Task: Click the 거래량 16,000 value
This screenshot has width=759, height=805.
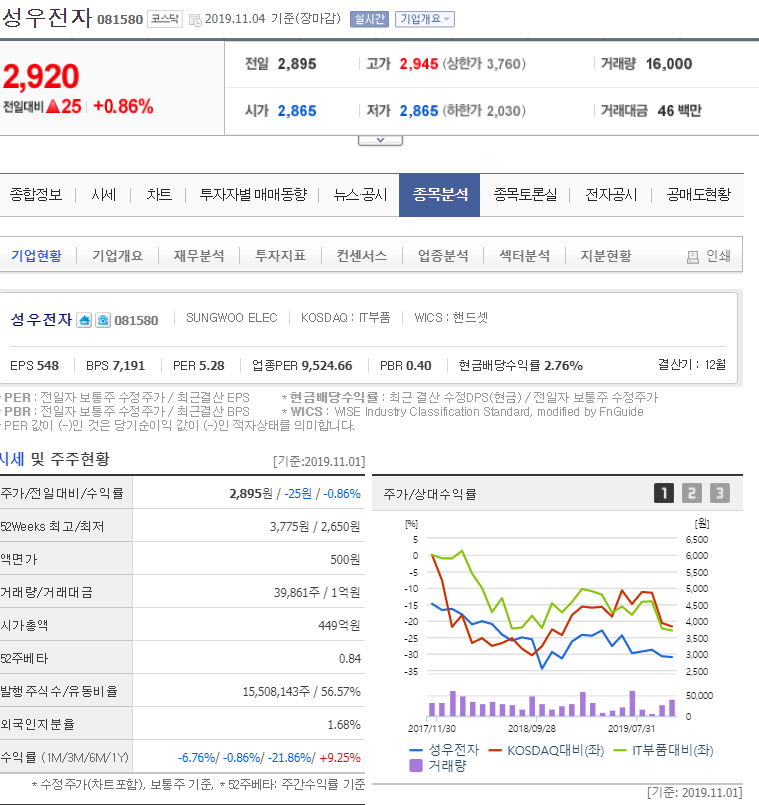Action: click(669, 64)
